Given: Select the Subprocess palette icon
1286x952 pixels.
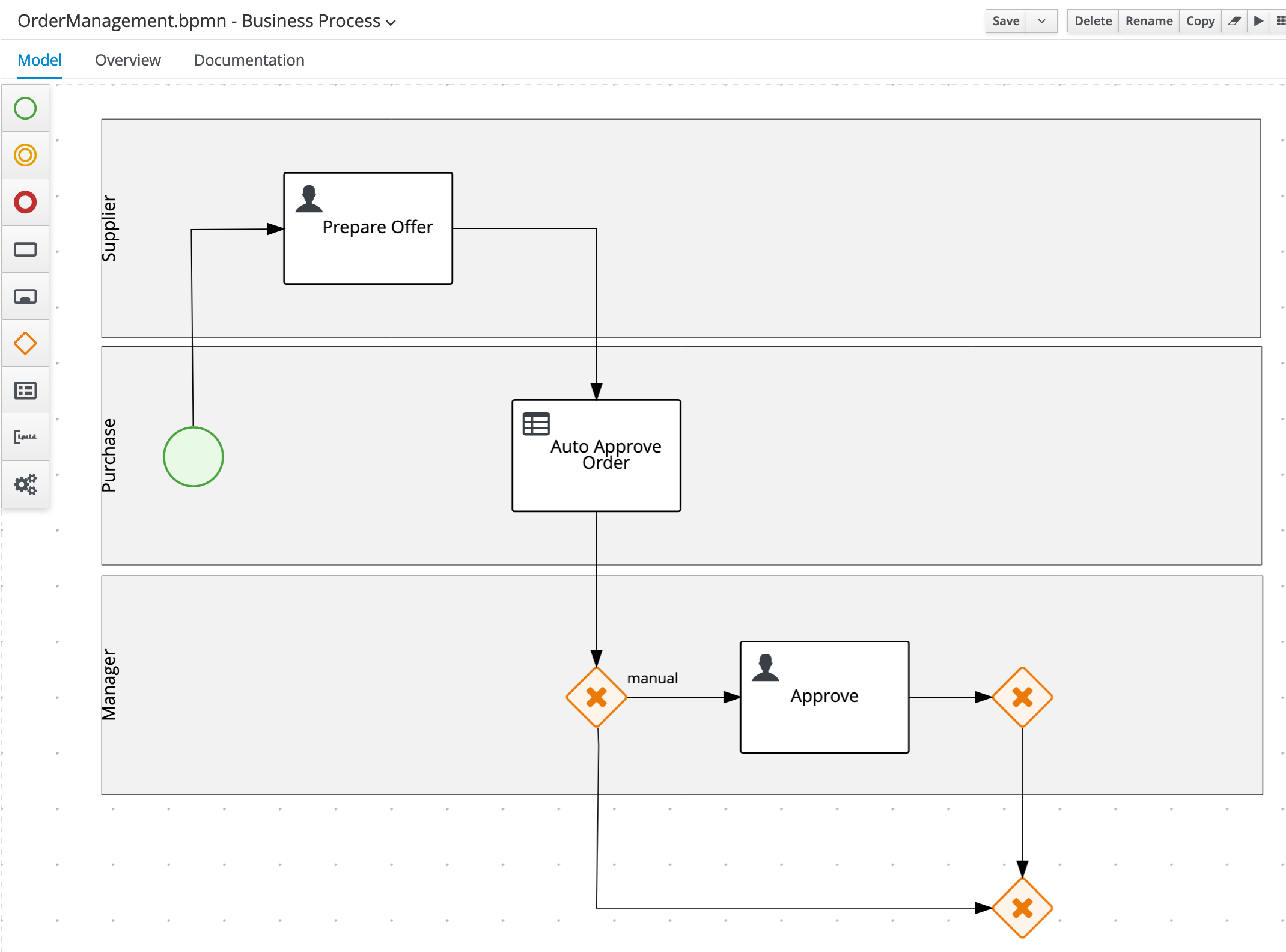Looking at the screenshot, I should [x=25, y=296].
